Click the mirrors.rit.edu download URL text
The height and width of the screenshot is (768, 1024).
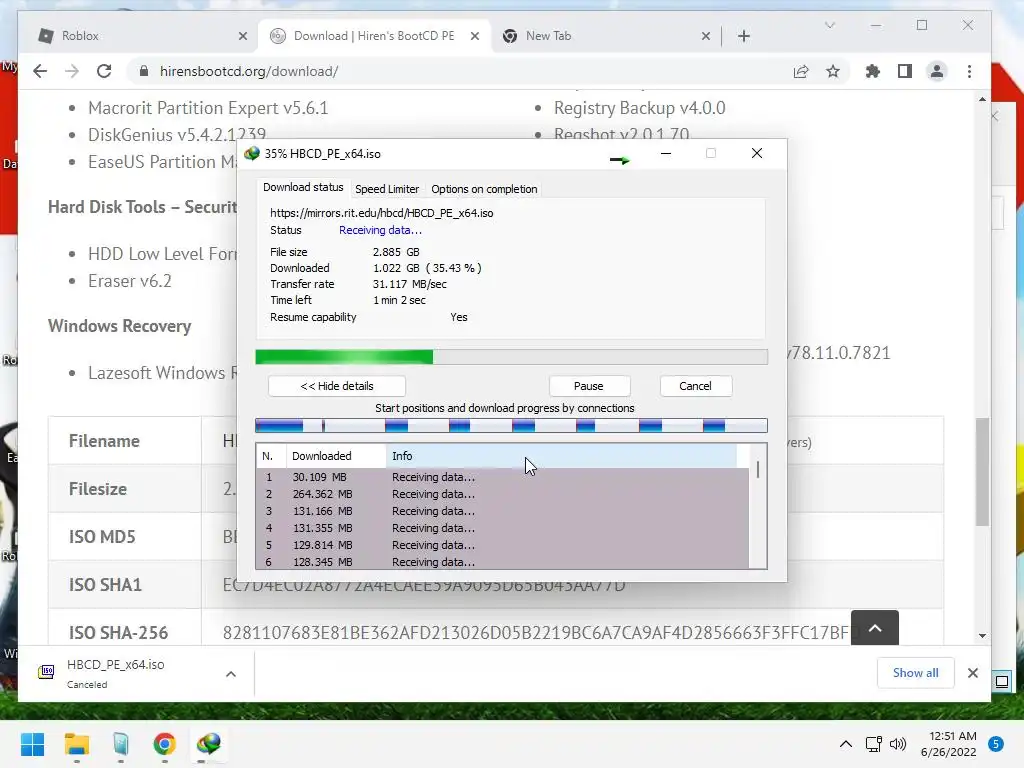(381, 213)
